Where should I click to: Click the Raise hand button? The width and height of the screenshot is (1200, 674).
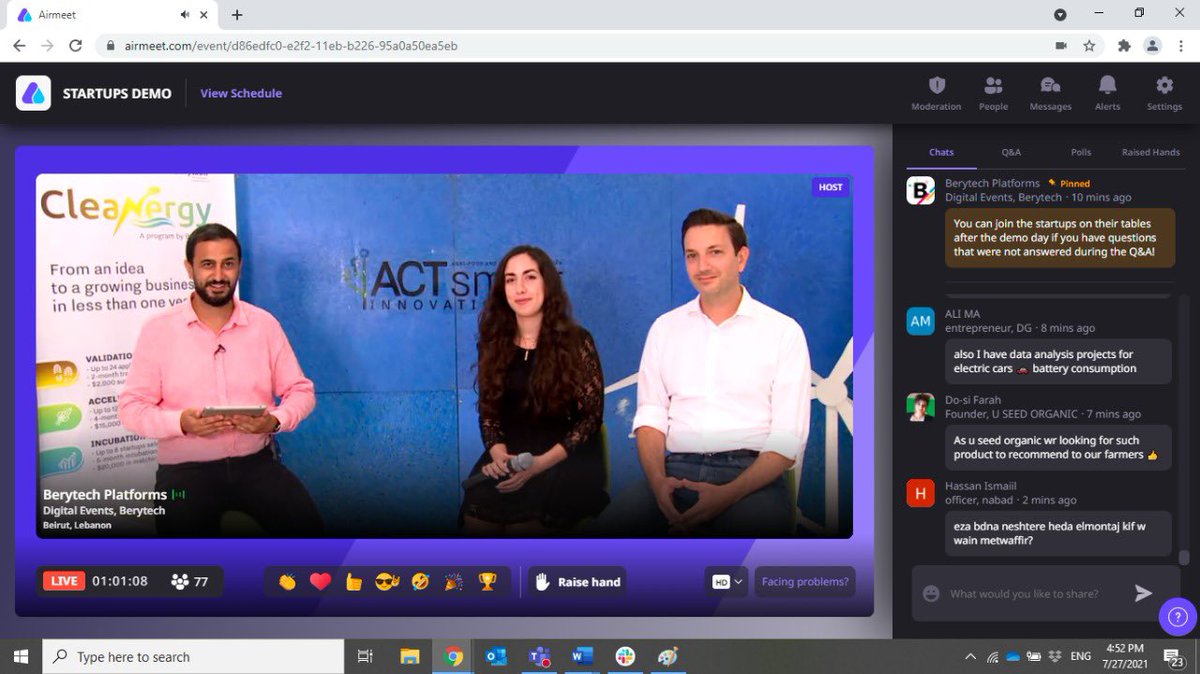click(x=578, y=582)
